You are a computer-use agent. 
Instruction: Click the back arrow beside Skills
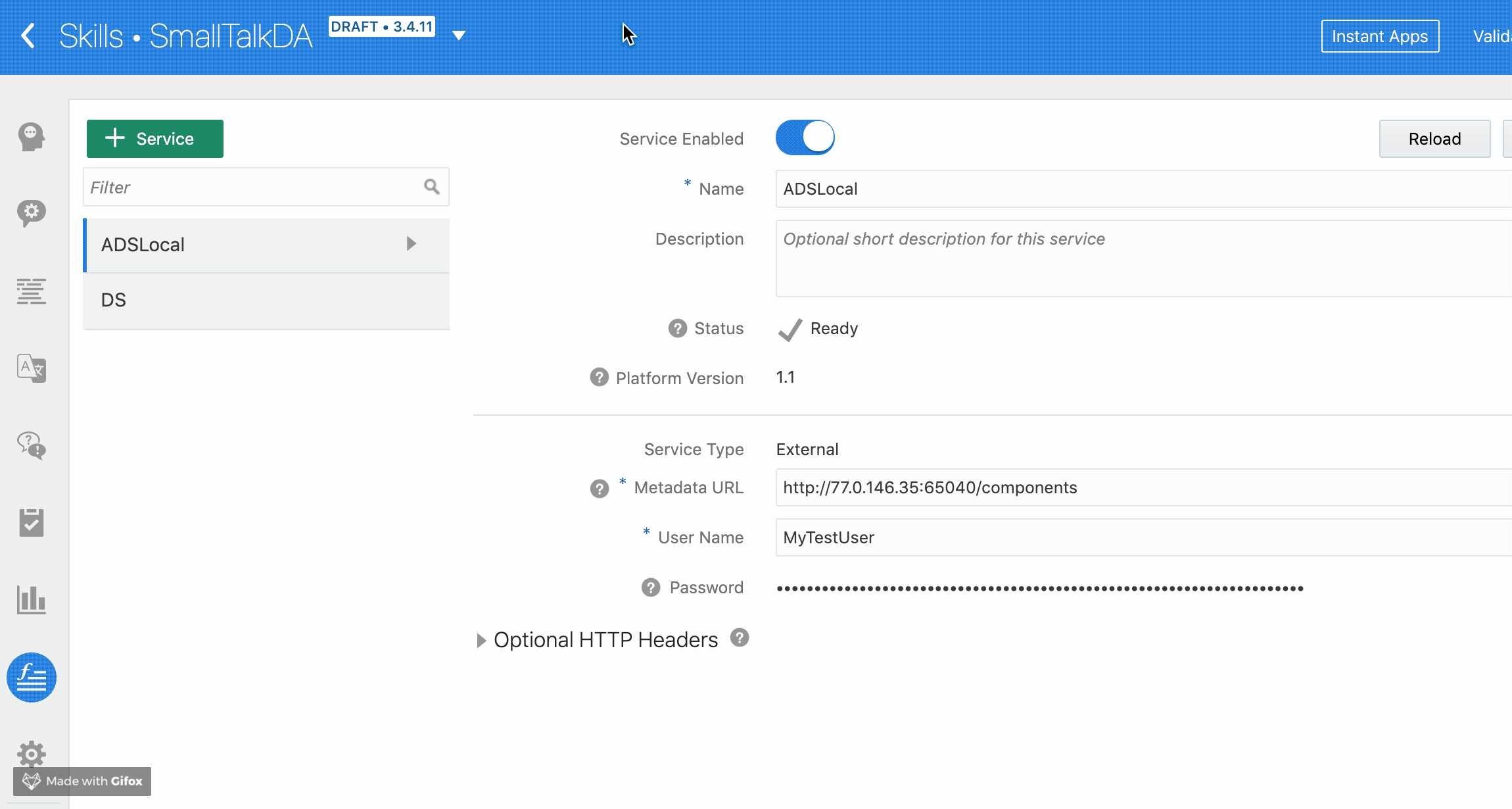(28, 36)
